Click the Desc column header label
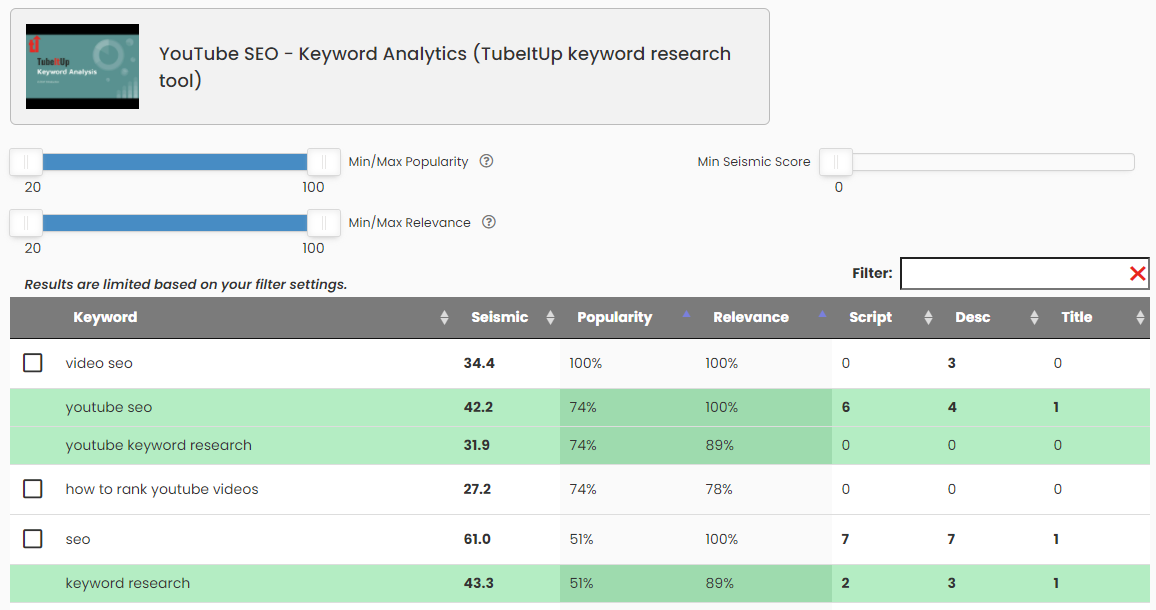Screen dimensions: 1156x610 [972, 317]
